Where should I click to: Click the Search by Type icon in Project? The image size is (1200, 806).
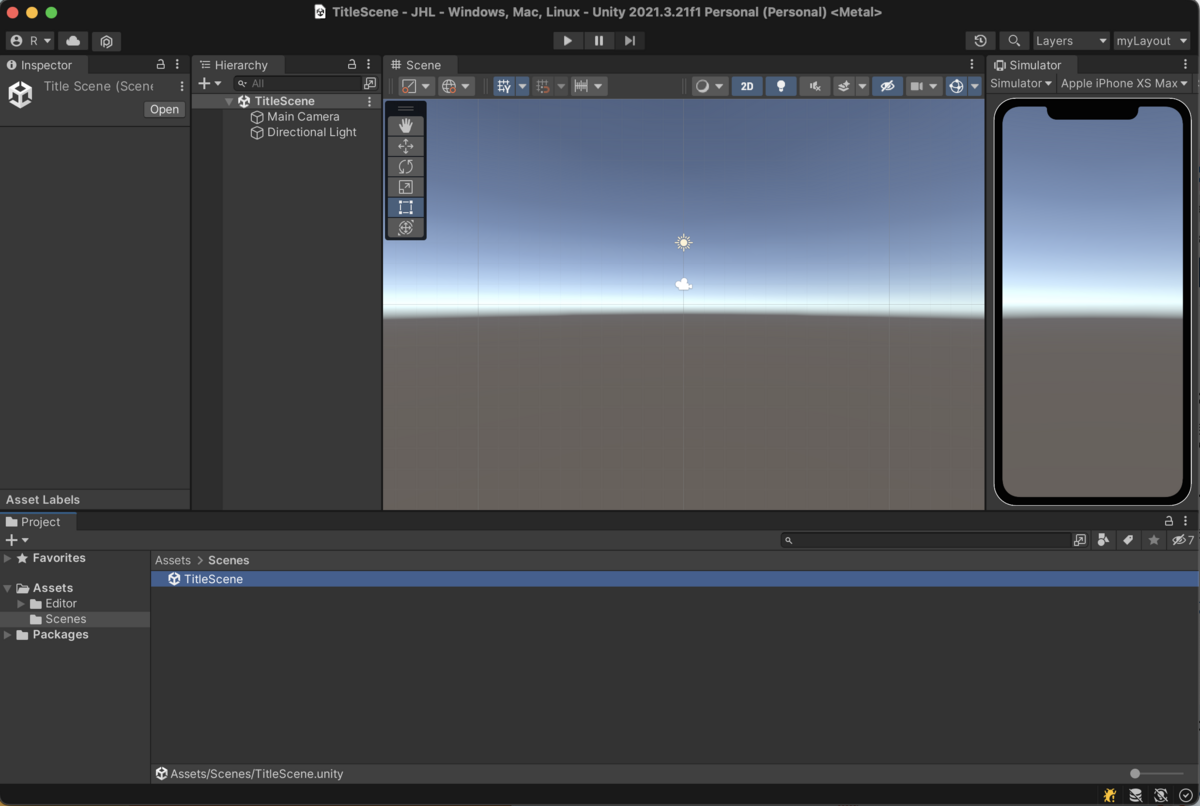coord(1103,540)
